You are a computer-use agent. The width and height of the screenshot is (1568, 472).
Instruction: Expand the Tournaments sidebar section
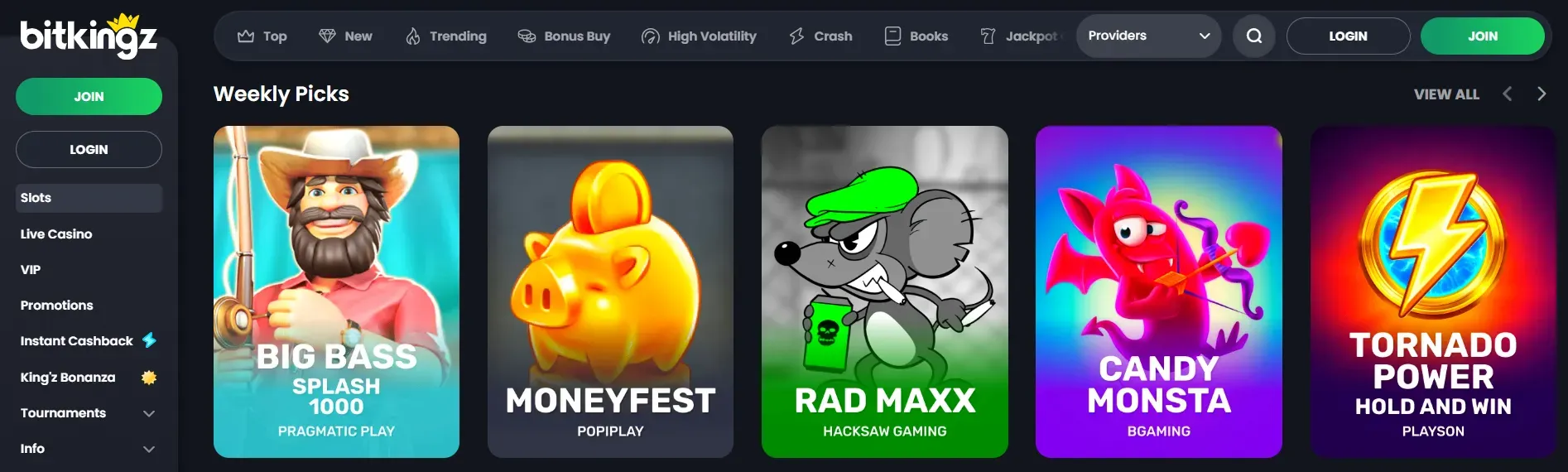pyautogui.click(x=149, y=413)
